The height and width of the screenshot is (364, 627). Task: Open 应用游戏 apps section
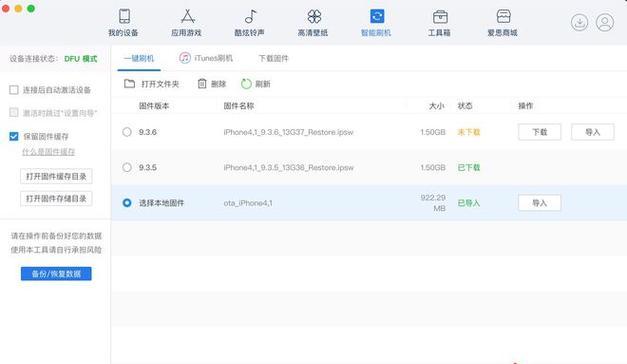[x=187, y=23]
